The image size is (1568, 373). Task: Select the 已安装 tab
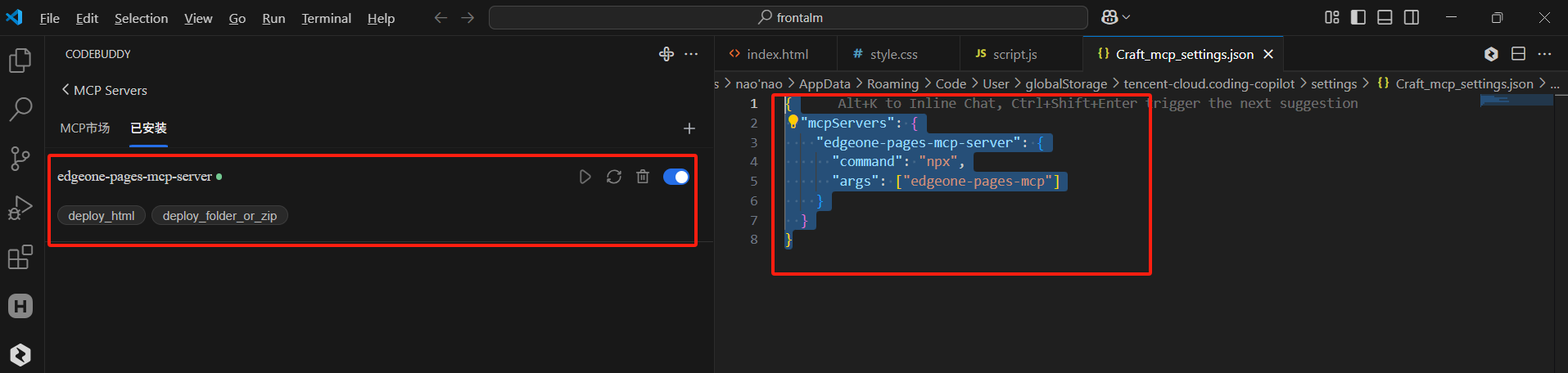coord(148,128)
